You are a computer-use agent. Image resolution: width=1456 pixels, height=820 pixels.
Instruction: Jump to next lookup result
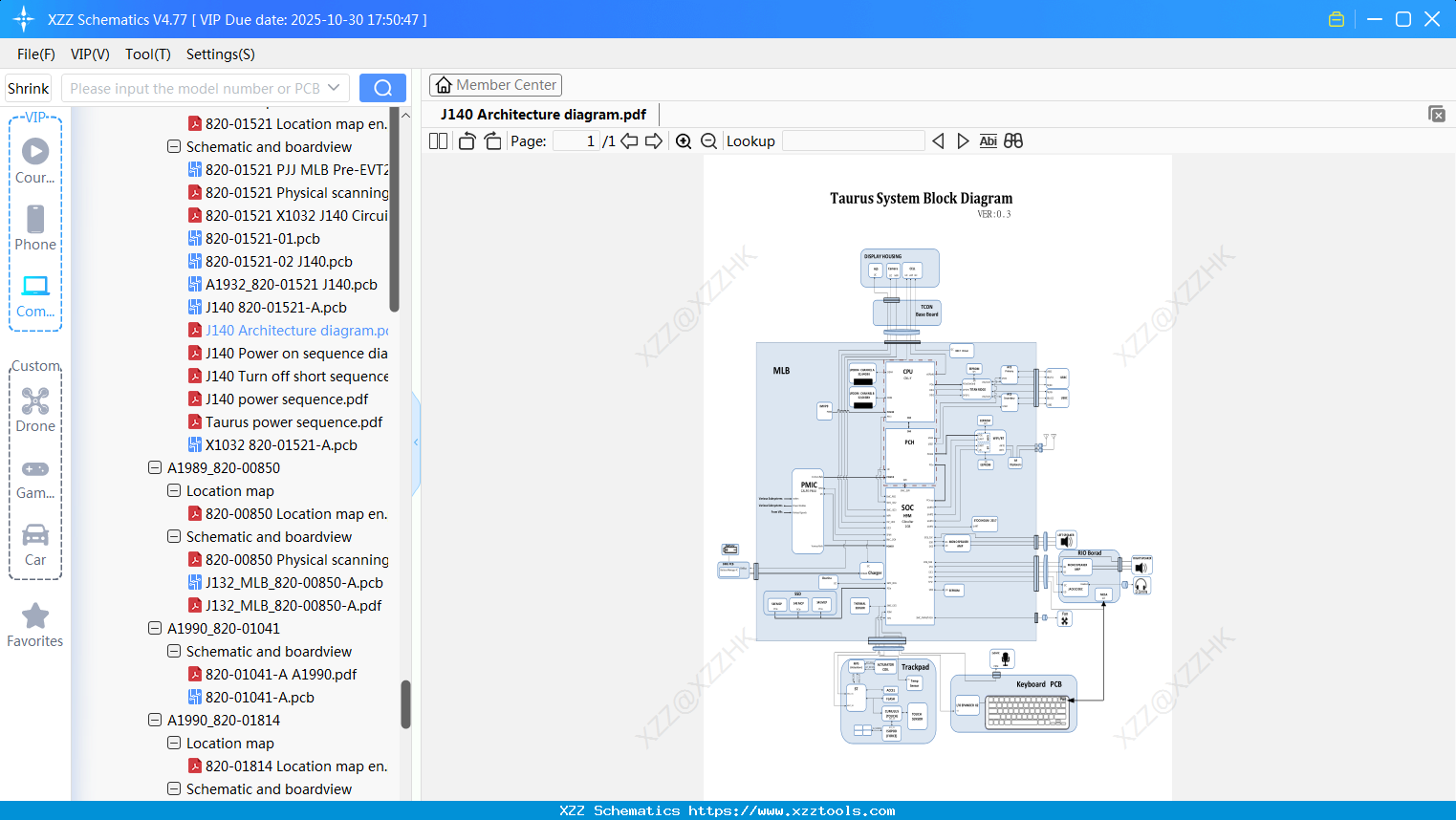(x=963, y=141)
